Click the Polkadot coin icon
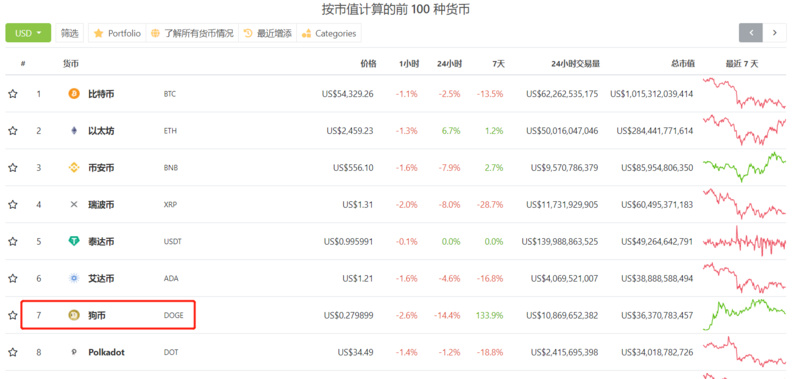This screenshot has width=800, height=379. point(74,352)
